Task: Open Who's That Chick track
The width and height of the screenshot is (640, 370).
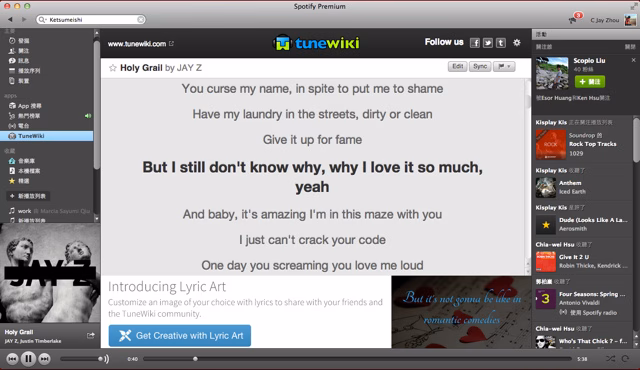Action: (x=593, y=341)
